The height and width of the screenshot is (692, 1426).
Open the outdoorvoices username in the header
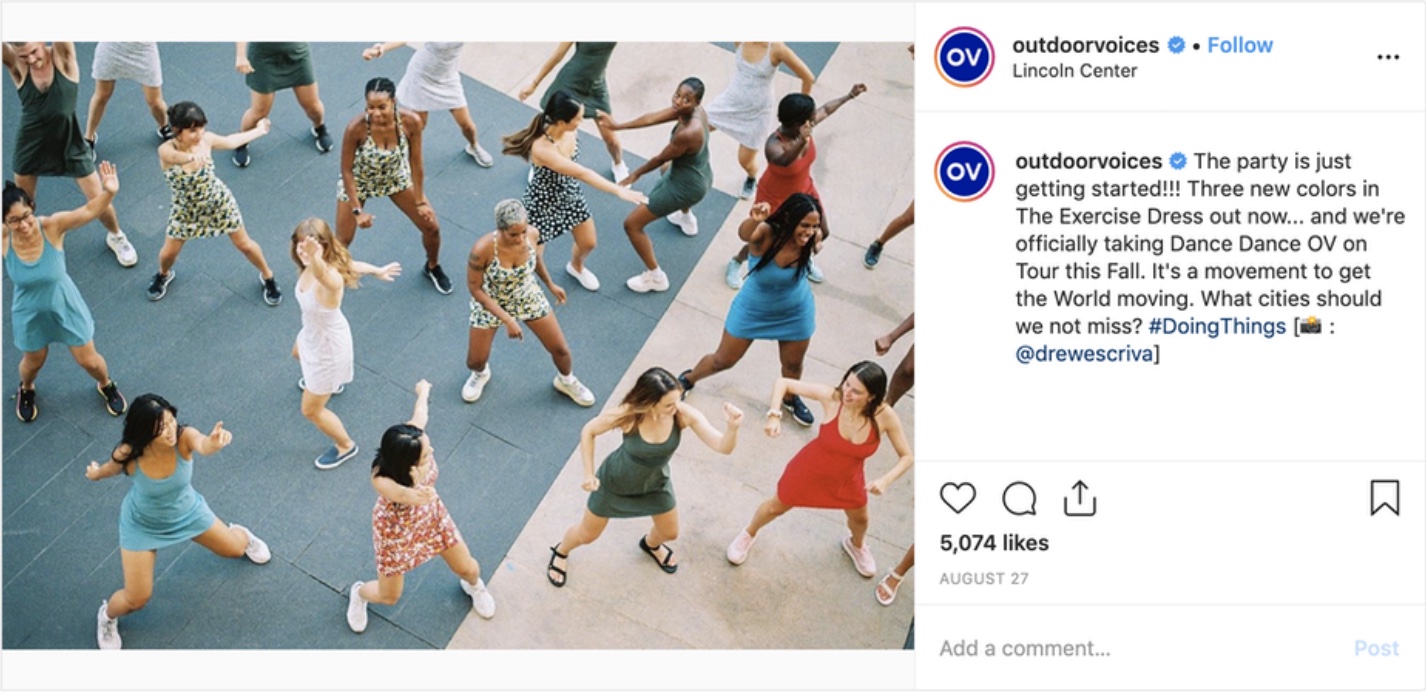coord(1086,45)
